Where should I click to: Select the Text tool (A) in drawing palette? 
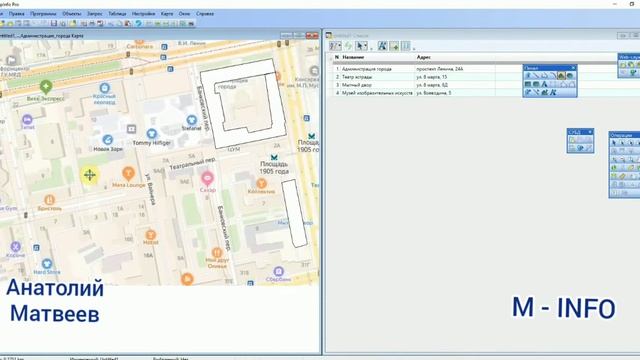coord(544,84)
